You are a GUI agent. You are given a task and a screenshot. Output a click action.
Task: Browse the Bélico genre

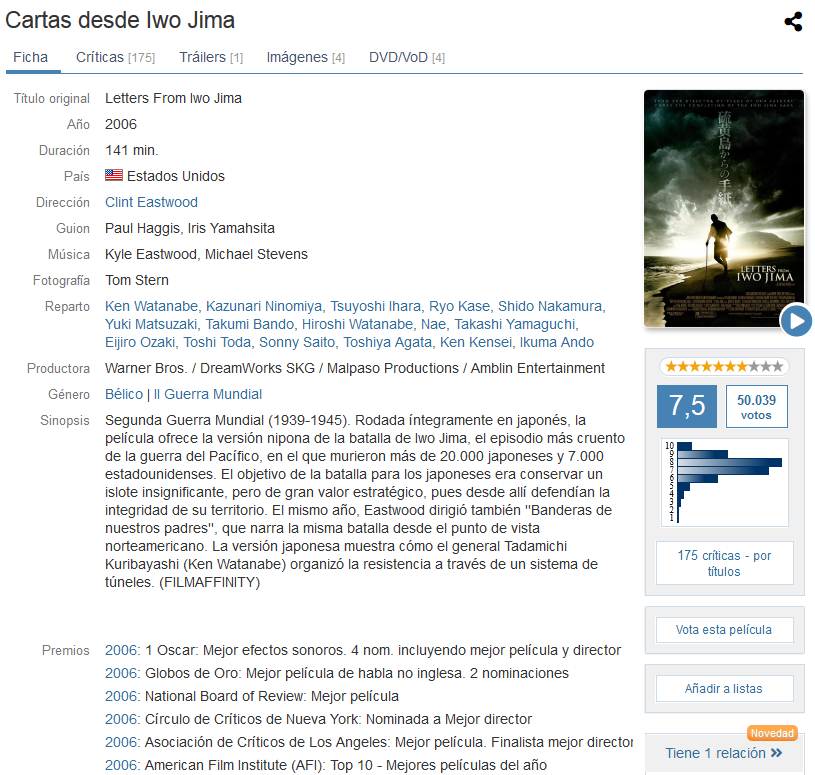point(124,395)
